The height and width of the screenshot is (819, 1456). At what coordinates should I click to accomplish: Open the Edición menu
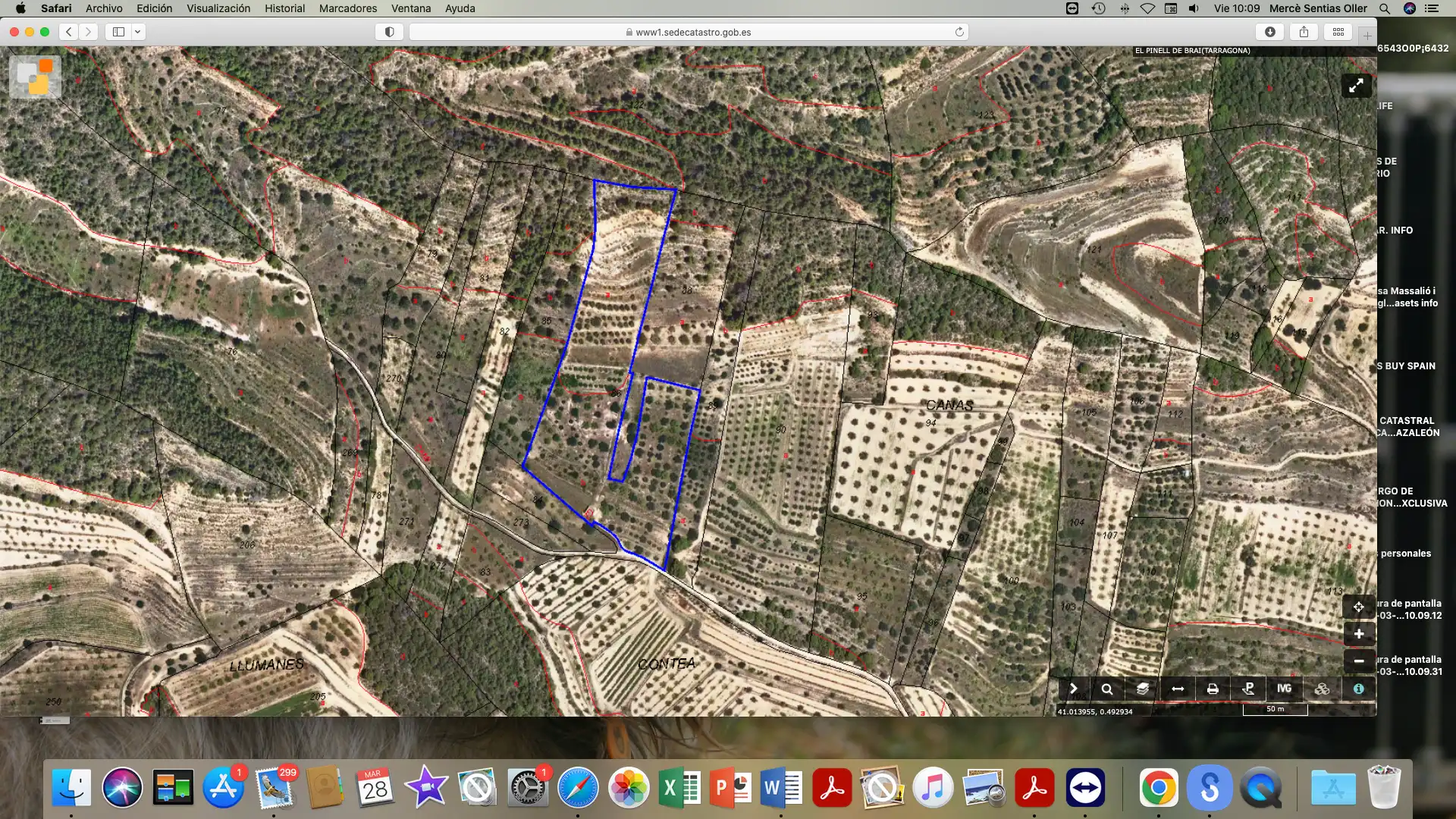(x=154, y=8)
